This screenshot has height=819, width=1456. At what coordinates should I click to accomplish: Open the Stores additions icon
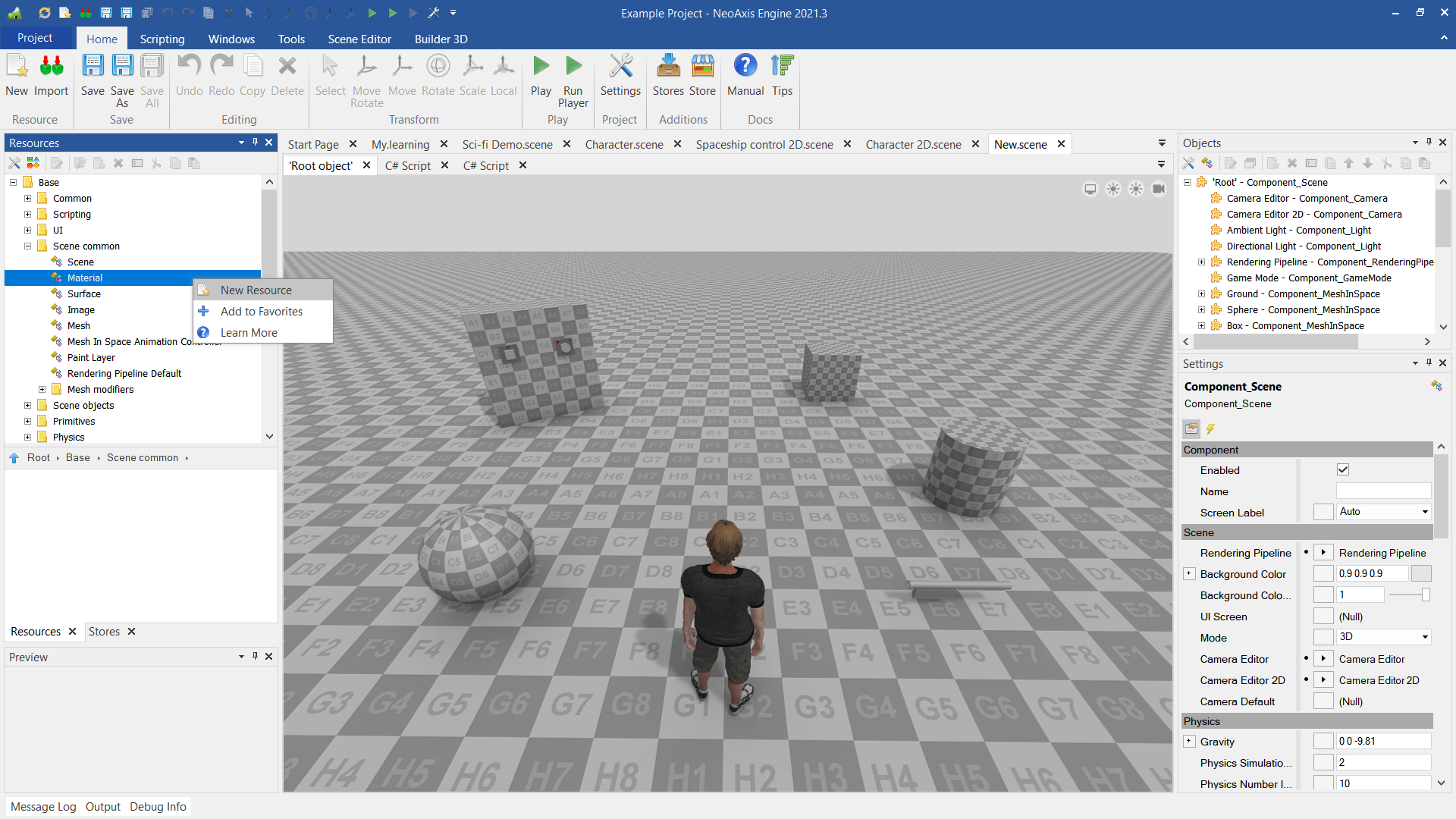(x=668, y=67)
